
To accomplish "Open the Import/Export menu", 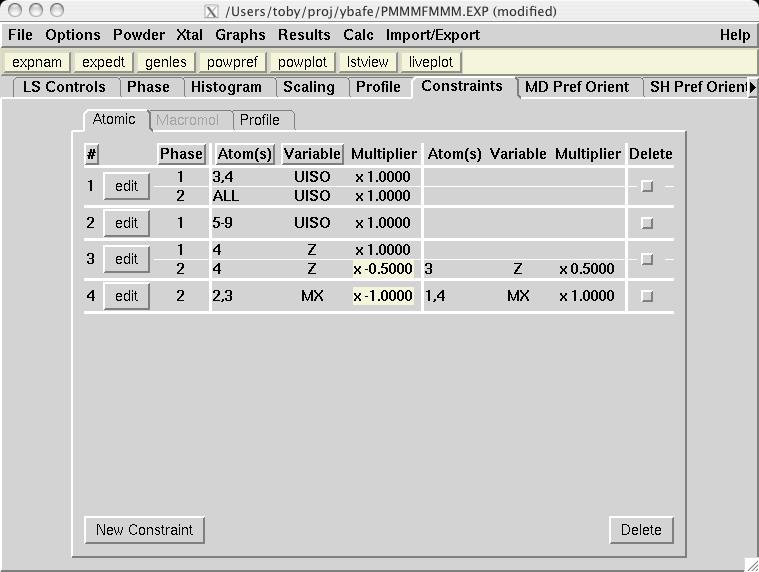I will [x=433, y=35].
